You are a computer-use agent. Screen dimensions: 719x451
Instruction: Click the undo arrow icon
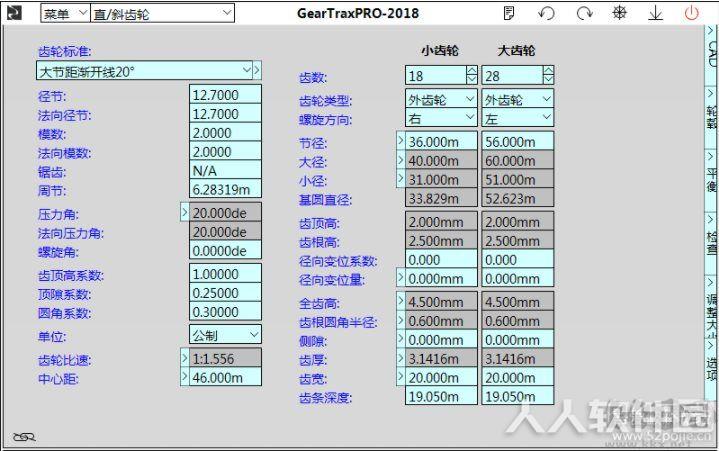click(x=546, y=13)
